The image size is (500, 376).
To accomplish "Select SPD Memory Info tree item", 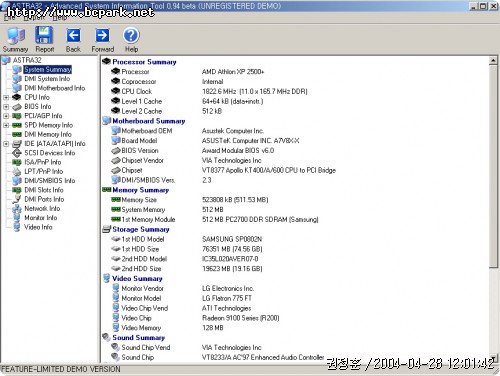I will click(48, 125).
